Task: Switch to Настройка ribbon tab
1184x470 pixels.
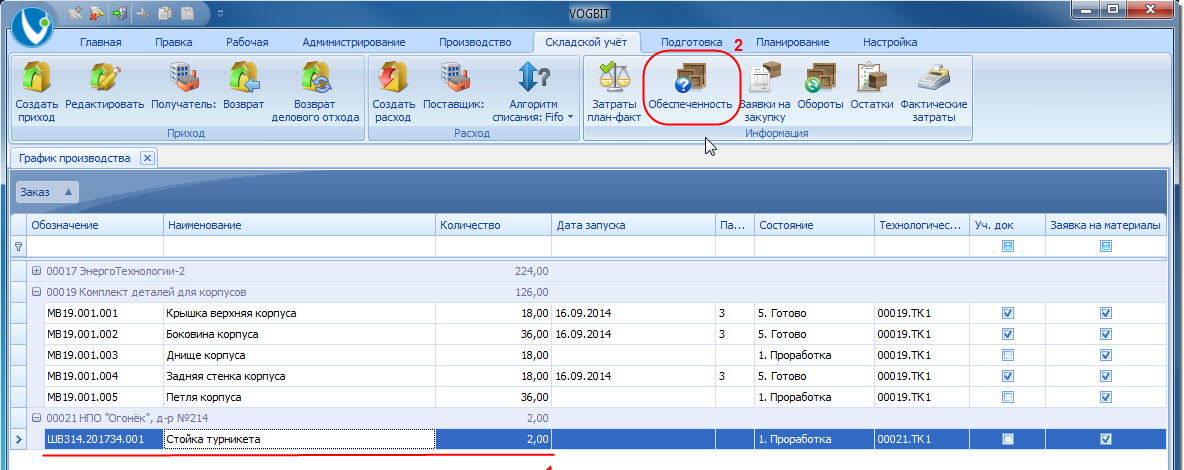Action: pyautogui.click(x=890, y=42)
